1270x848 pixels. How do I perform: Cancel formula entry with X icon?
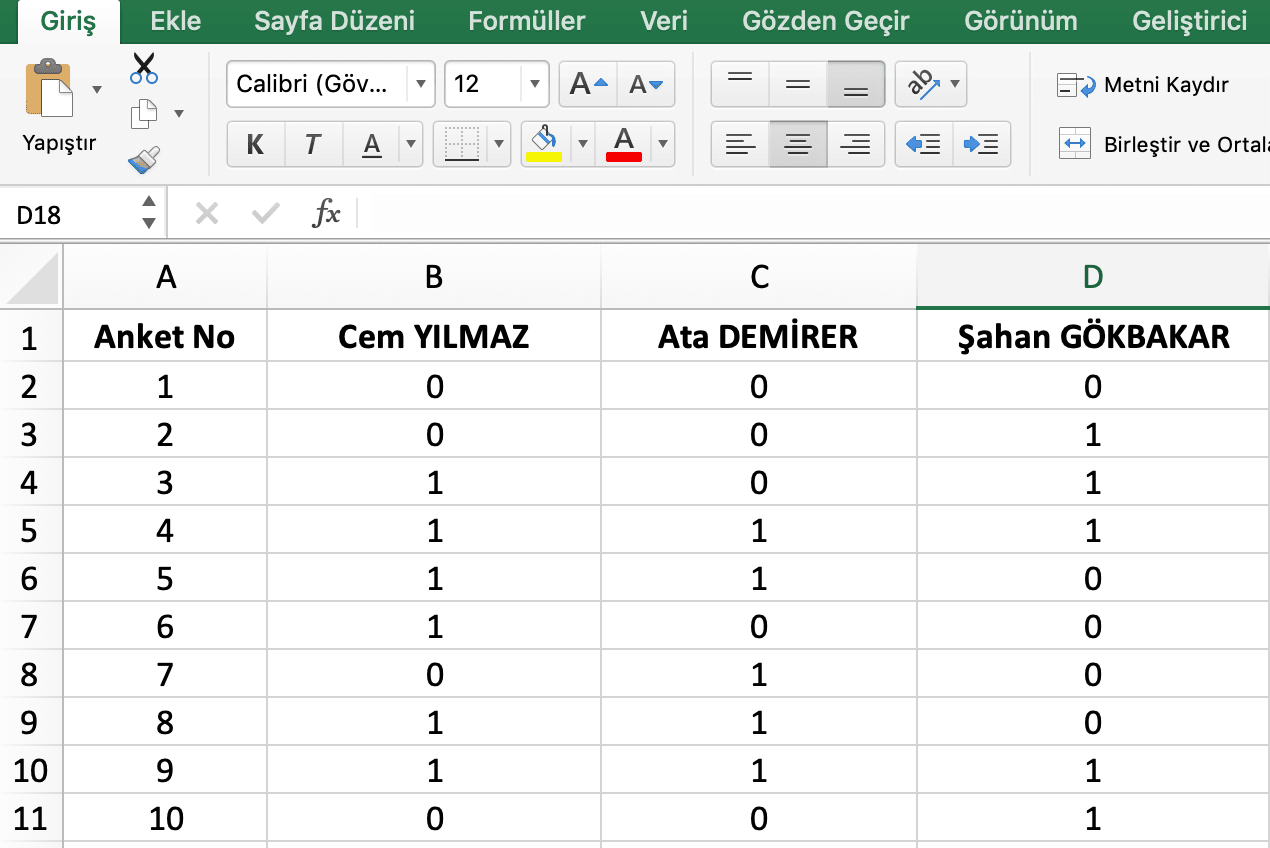pos(207,213)
